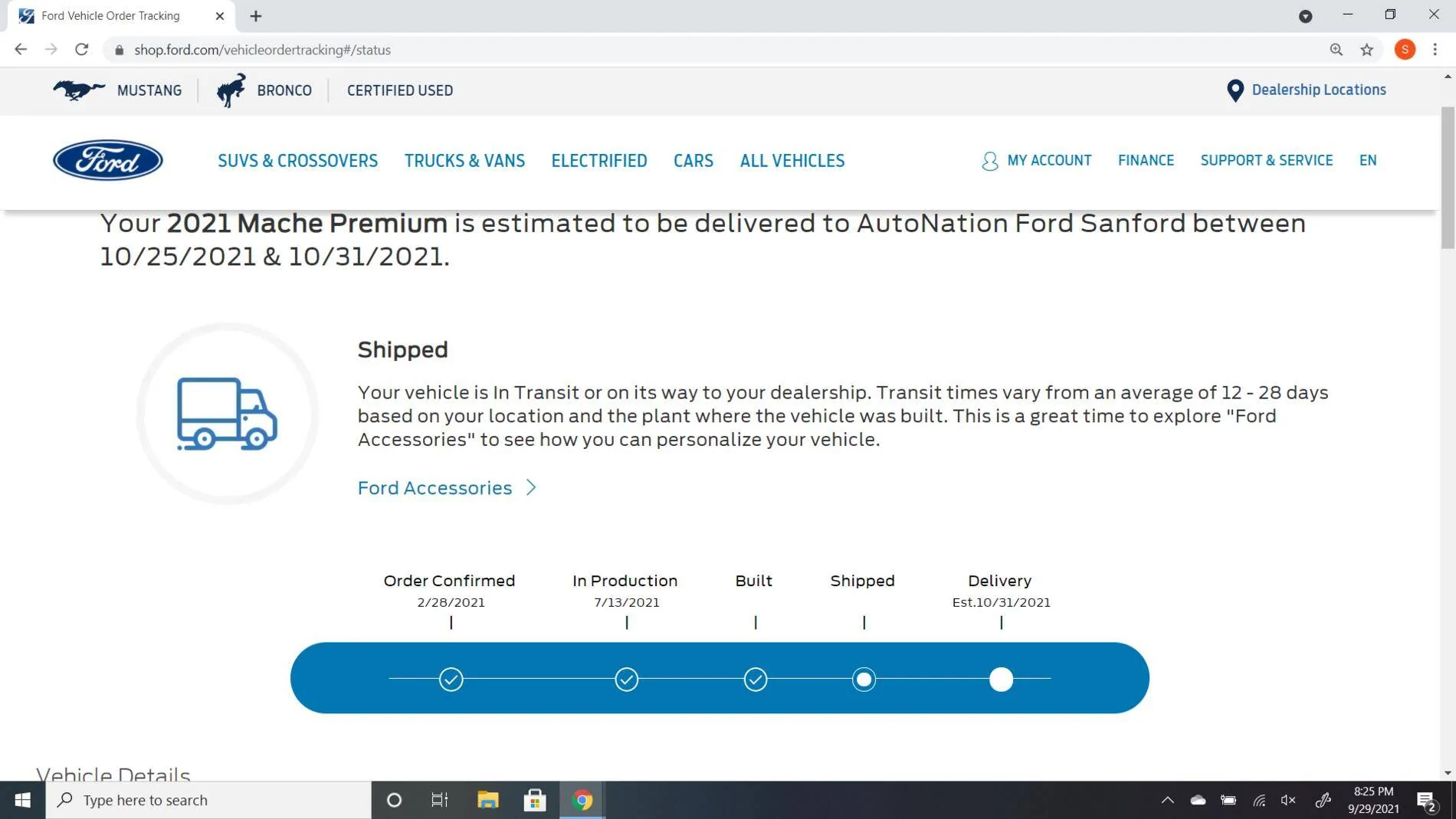Viewport: 1456px width, 819px height.
Task: Show hidden system tray icons
Action: click(x=1167, y=800)
